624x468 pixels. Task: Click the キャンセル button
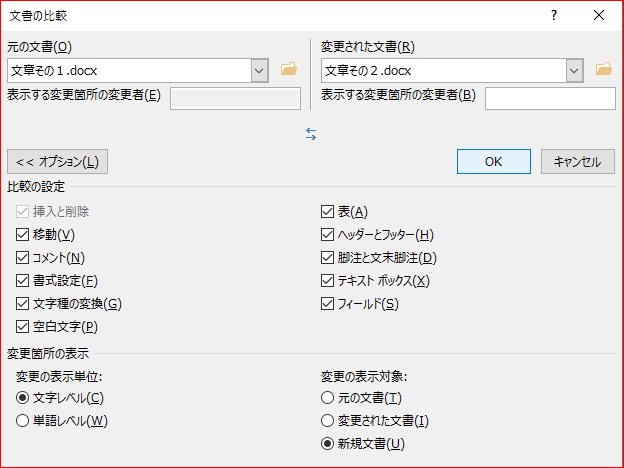[x=577, y=162]
